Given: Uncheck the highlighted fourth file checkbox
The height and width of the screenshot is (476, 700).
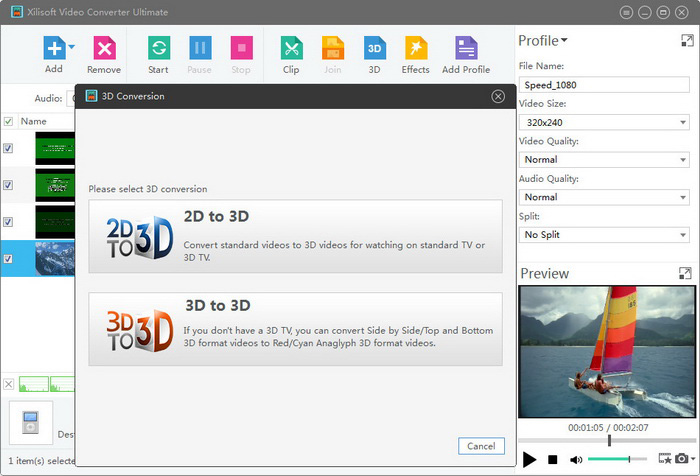Looking at the screenshot, I should [8, 259].
